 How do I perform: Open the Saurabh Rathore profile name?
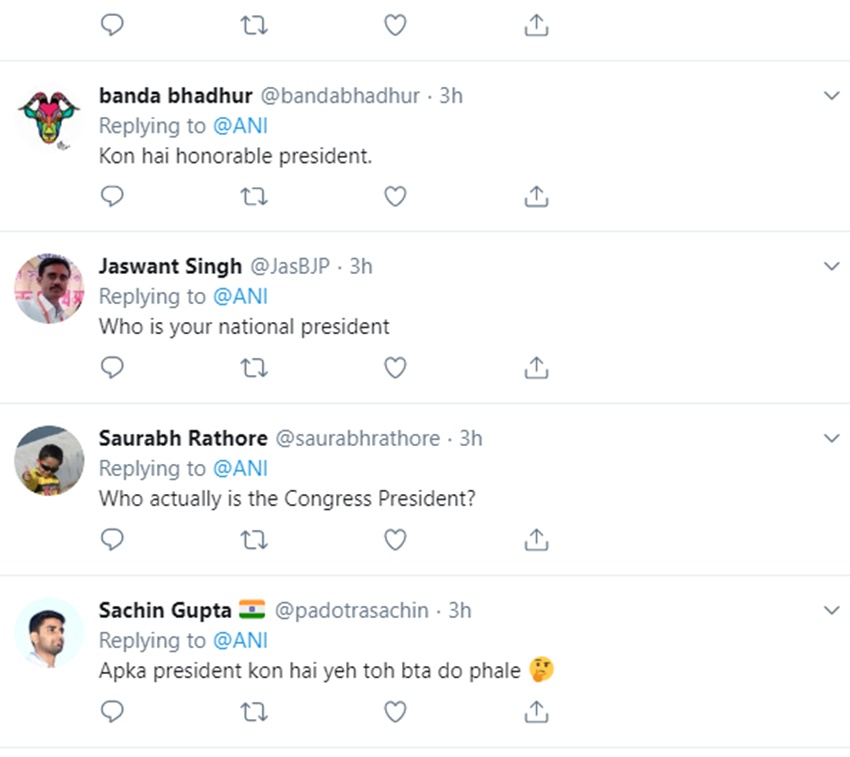click(183, 439)
